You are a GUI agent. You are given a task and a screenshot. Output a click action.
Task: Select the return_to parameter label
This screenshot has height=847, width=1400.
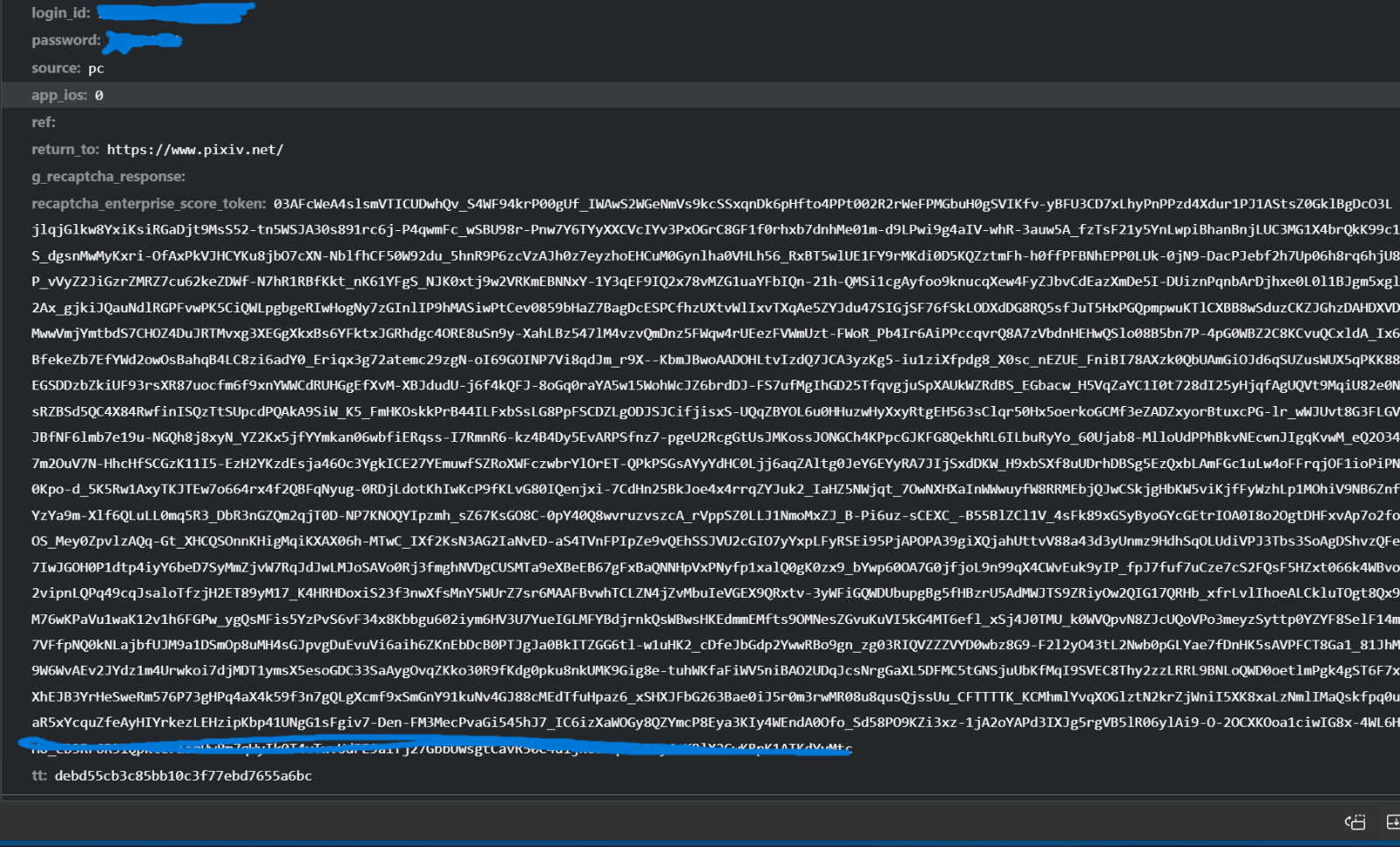65,150
